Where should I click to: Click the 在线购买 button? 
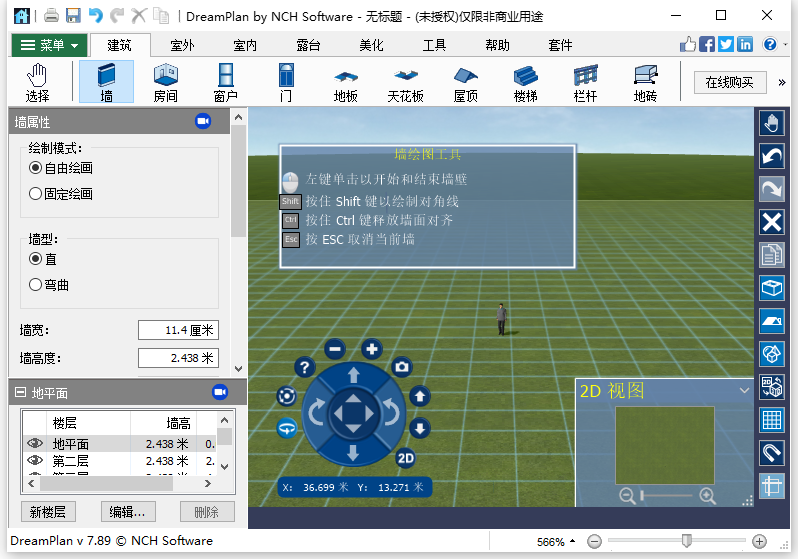(730, 82)
